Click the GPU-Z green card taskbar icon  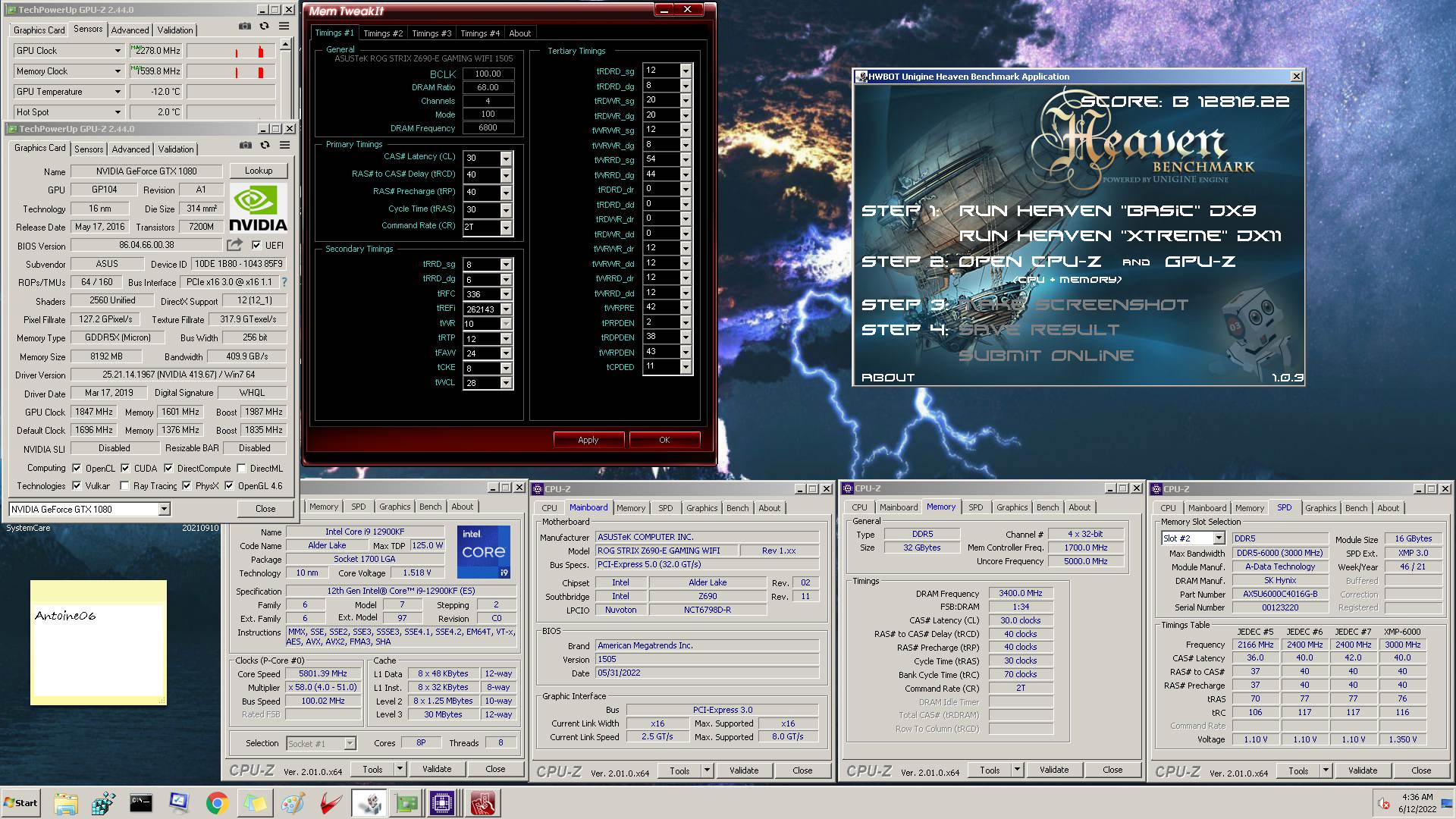tap(406, 803)
